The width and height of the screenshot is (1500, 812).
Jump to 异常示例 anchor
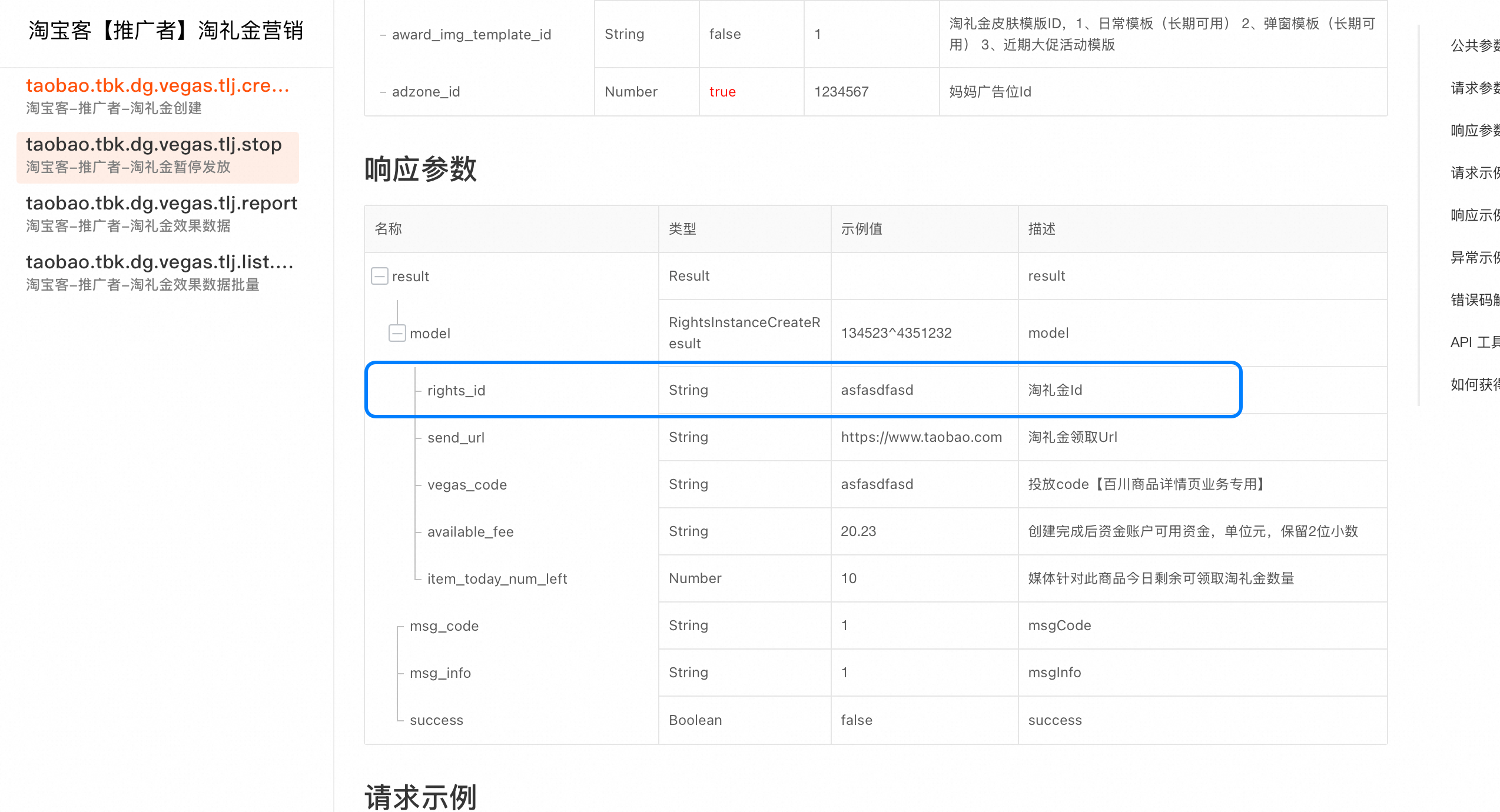tap(1475, 257)
